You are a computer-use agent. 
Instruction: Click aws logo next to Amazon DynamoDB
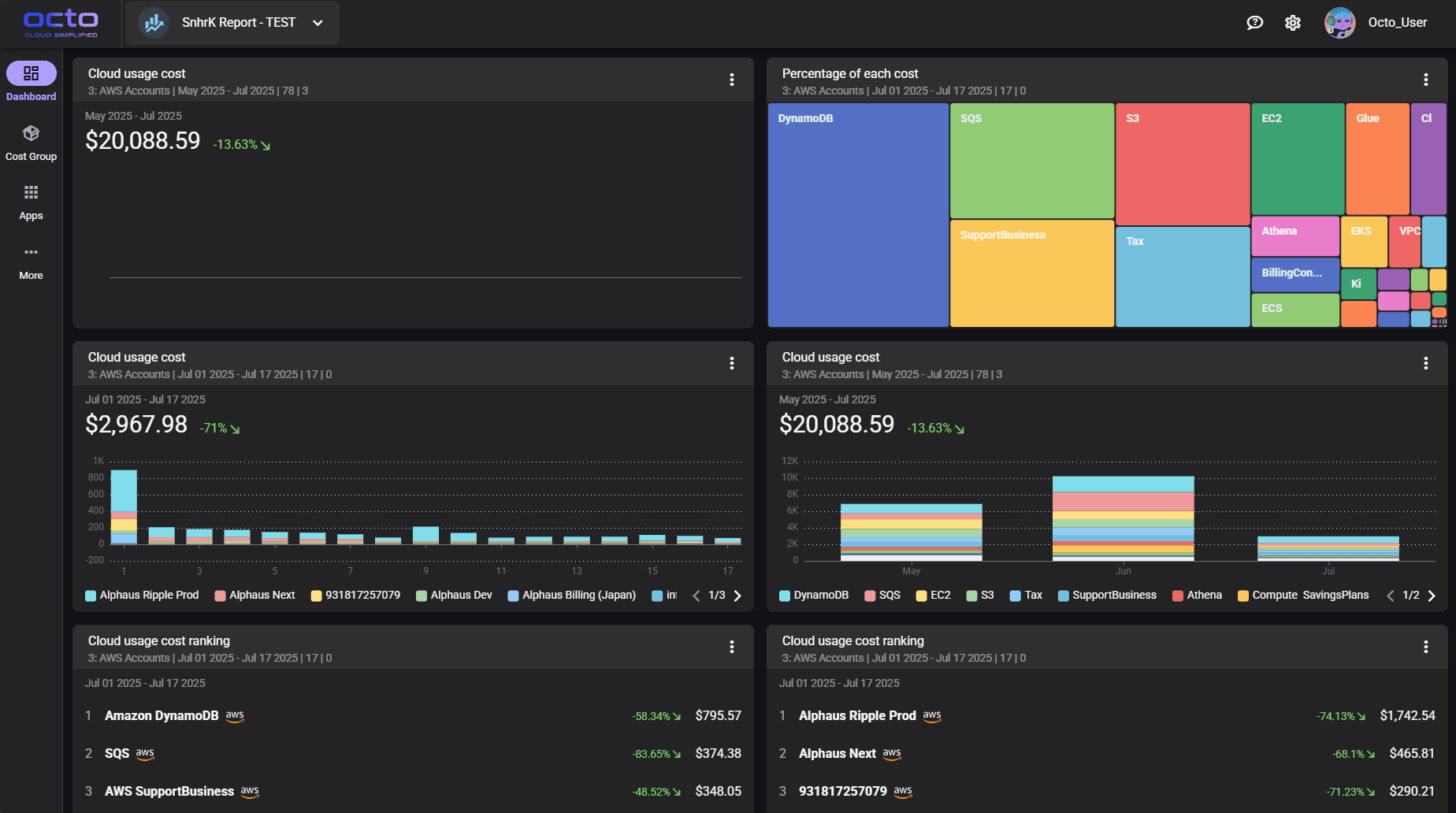click(235, 716)
